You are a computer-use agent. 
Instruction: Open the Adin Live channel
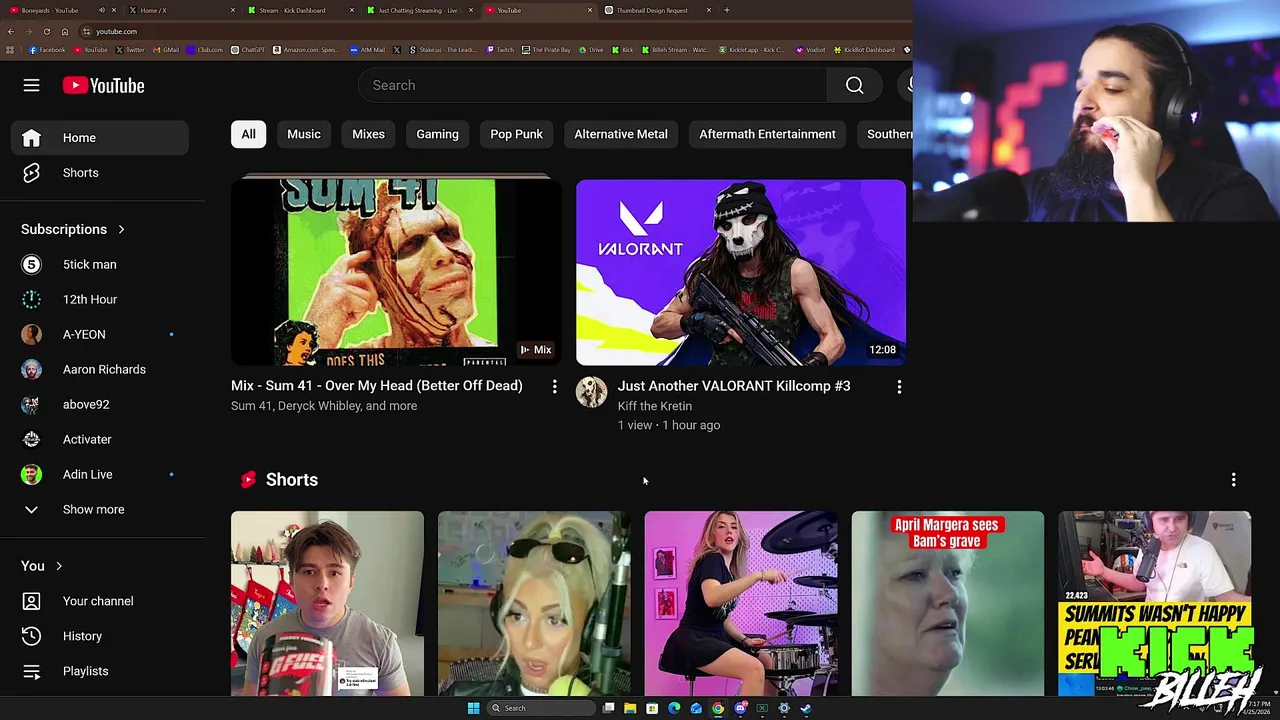99,474
